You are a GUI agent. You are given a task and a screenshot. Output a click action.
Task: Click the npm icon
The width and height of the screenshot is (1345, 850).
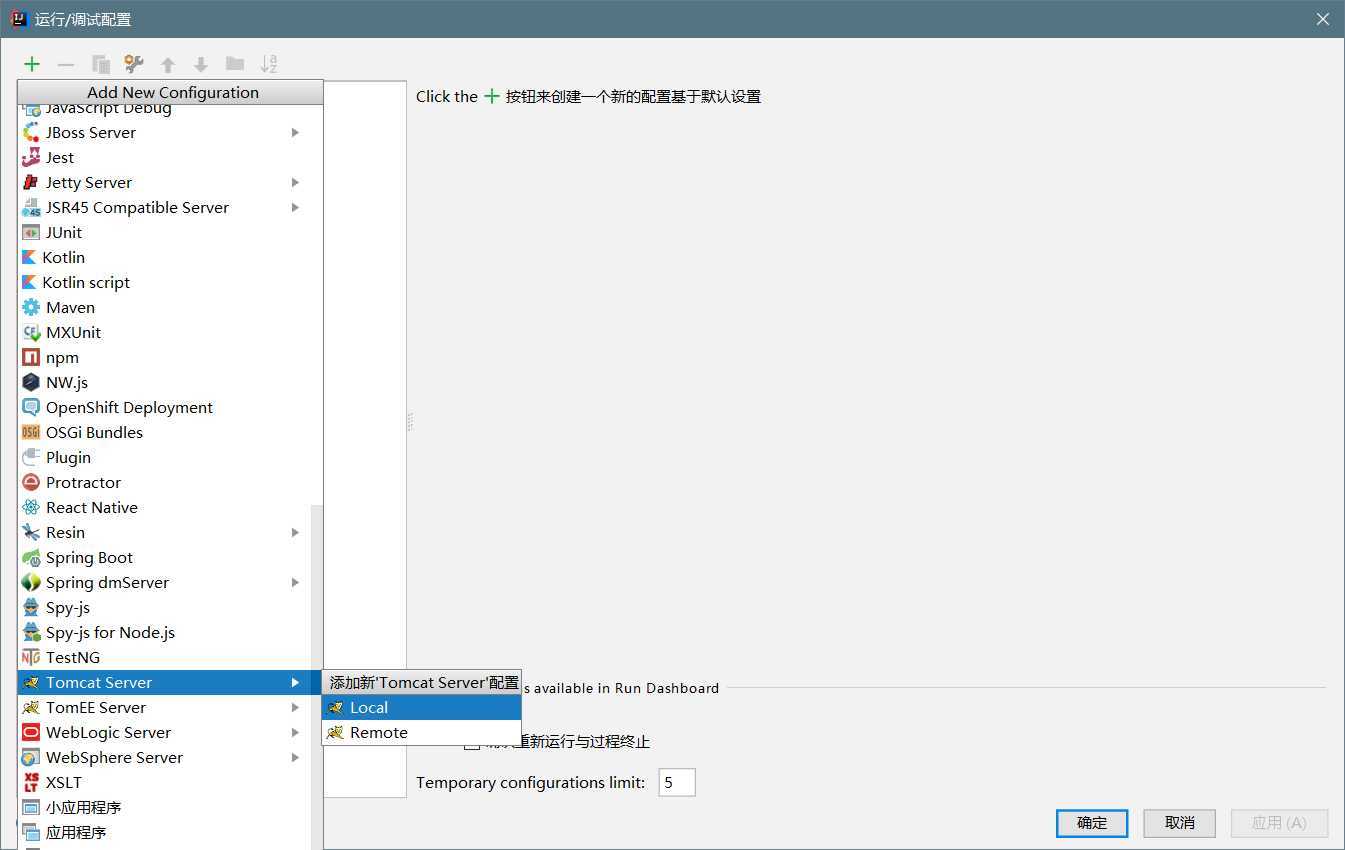(x=31, y=357)
